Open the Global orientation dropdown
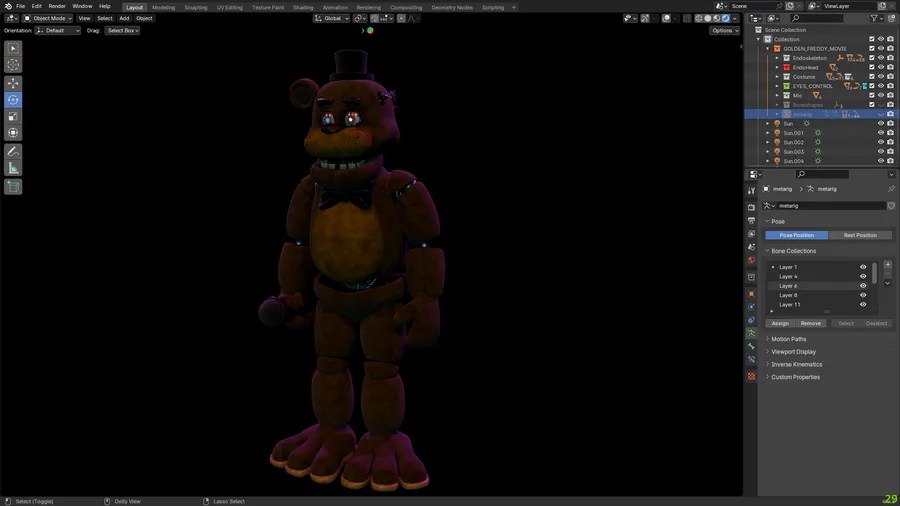The width and height of the screenshot is (900, 506). 332,18
